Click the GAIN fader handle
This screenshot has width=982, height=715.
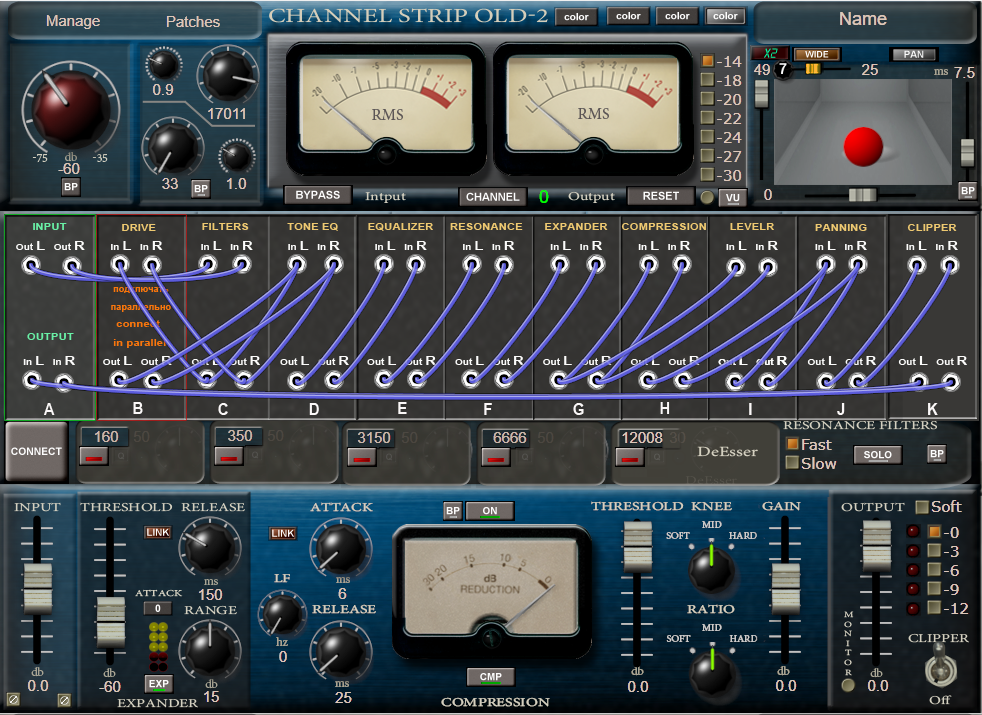[785, 589]
